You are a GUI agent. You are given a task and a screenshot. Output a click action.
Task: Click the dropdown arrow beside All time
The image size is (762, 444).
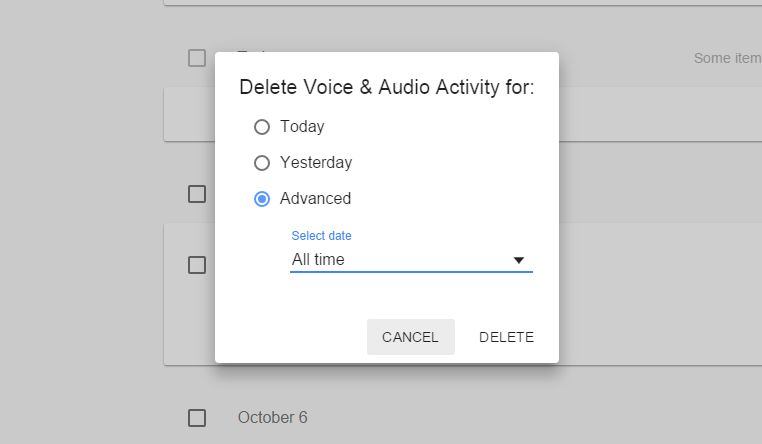point(519,260)
